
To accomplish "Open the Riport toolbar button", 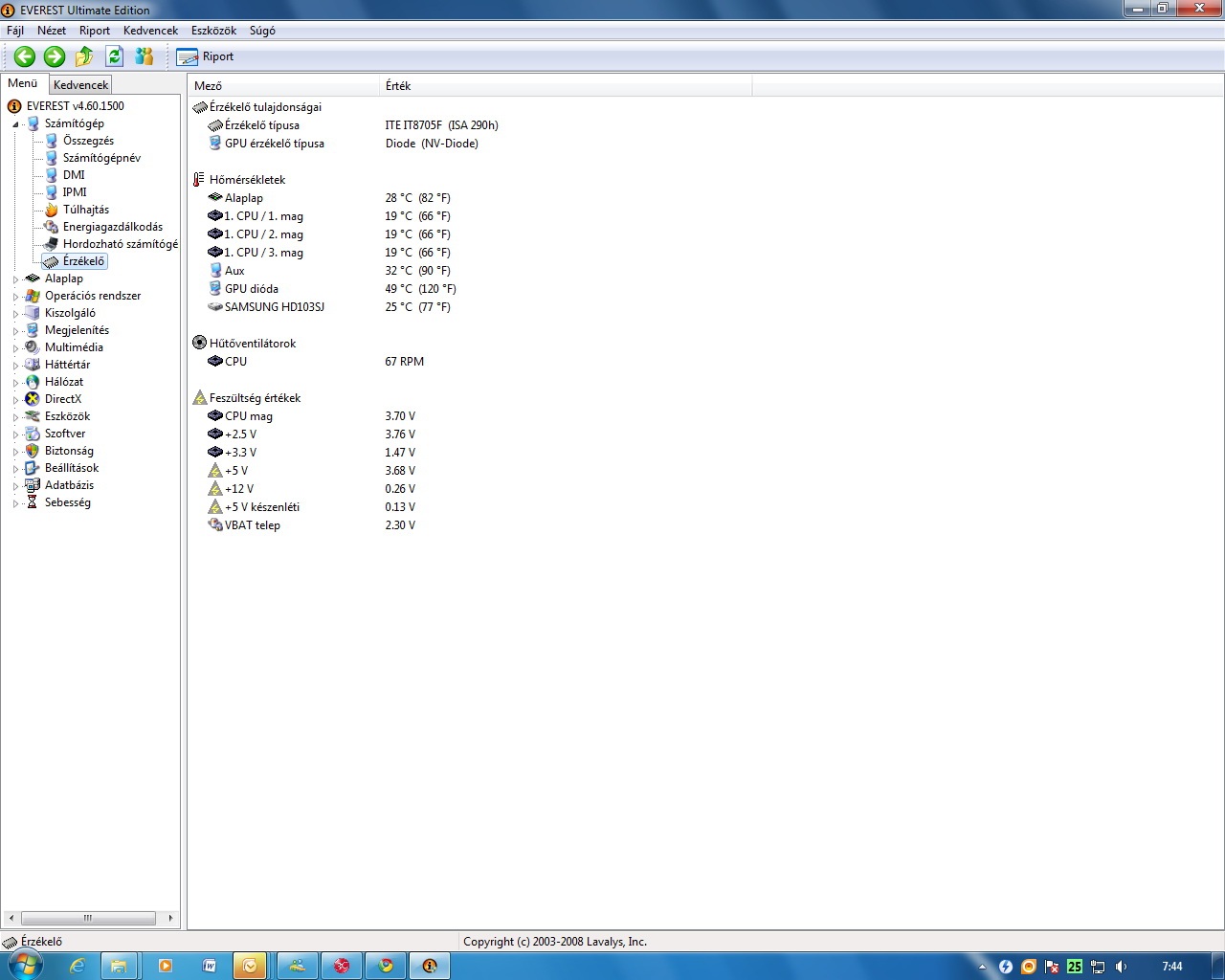I will (x=205, y=56).
